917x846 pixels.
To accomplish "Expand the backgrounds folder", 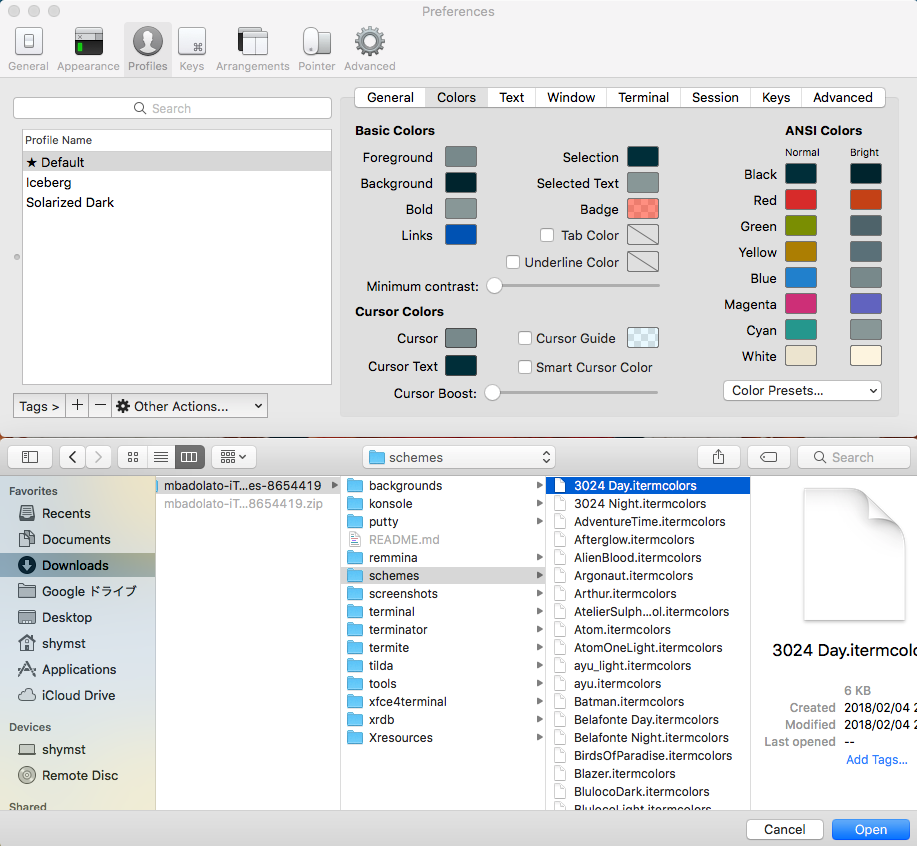I will pyautogui.click(x=539, y=485).
